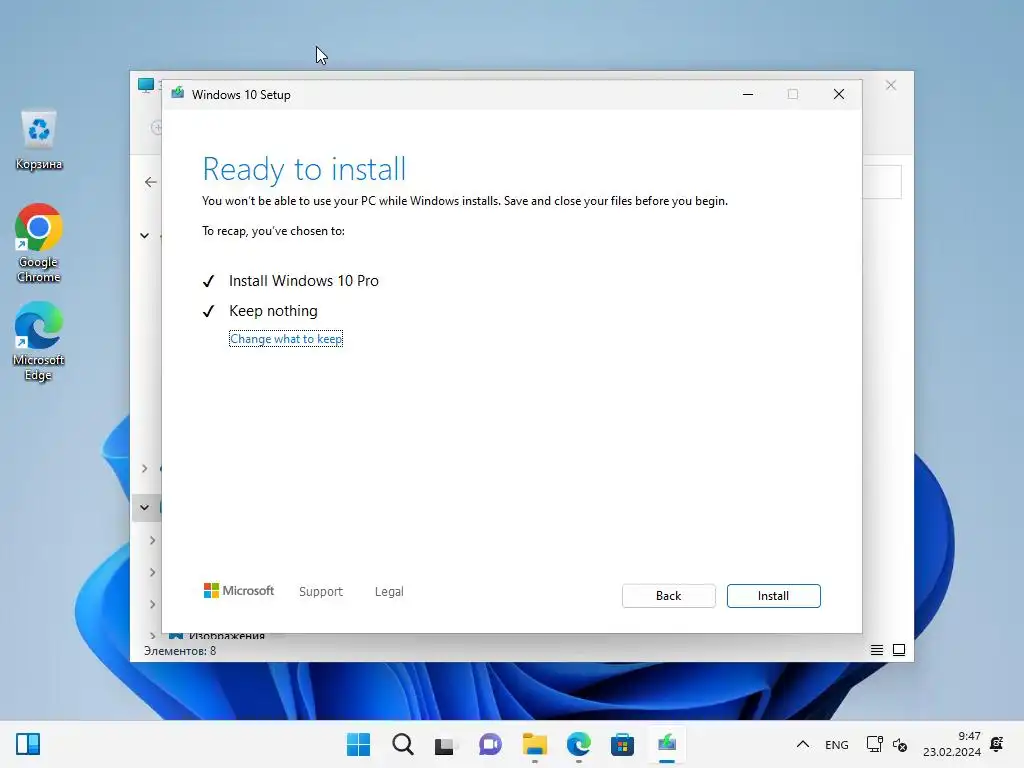1024x768 pixels.
Task: Open Microsoft Store from the taskbar
Action: click(622, 744)
